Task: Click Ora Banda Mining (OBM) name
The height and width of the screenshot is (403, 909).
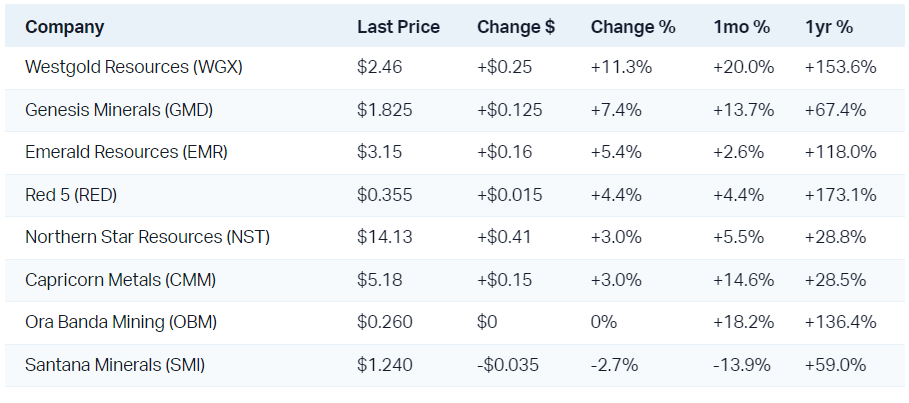Action: (x=121, y=323)
